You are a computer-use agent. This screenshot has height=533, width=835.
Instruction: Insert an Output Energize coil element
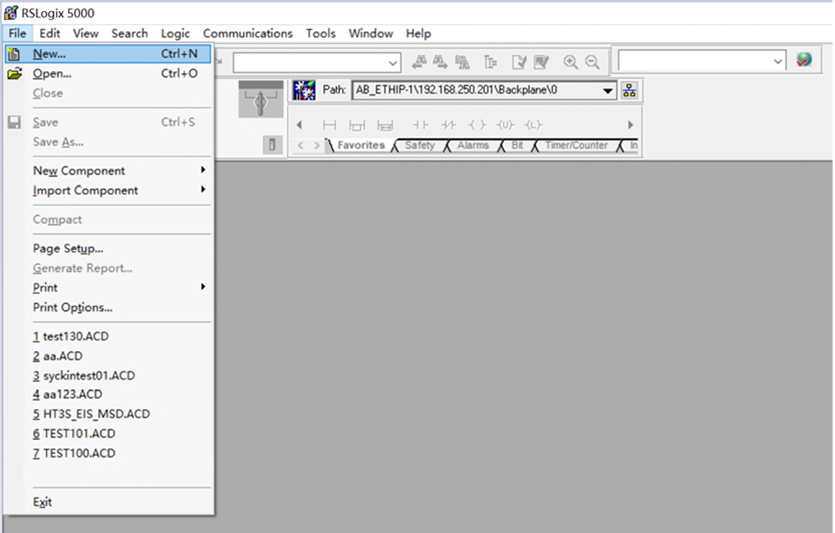pyautogui.click(x=477, y=125)
